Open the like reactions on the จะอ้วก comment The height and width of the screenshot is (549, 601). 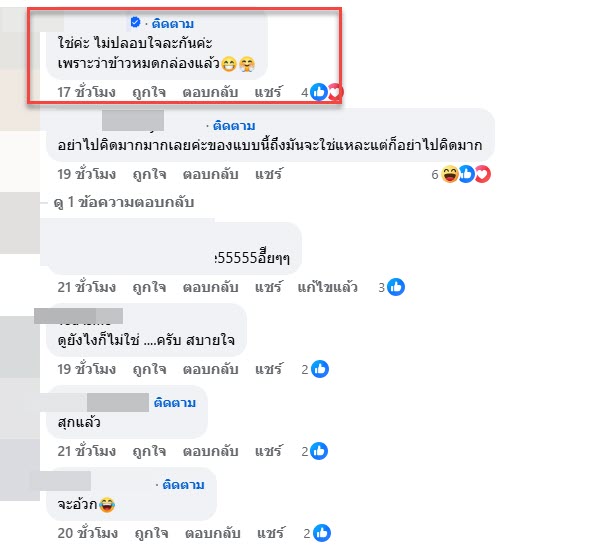[x=322, y=533]
